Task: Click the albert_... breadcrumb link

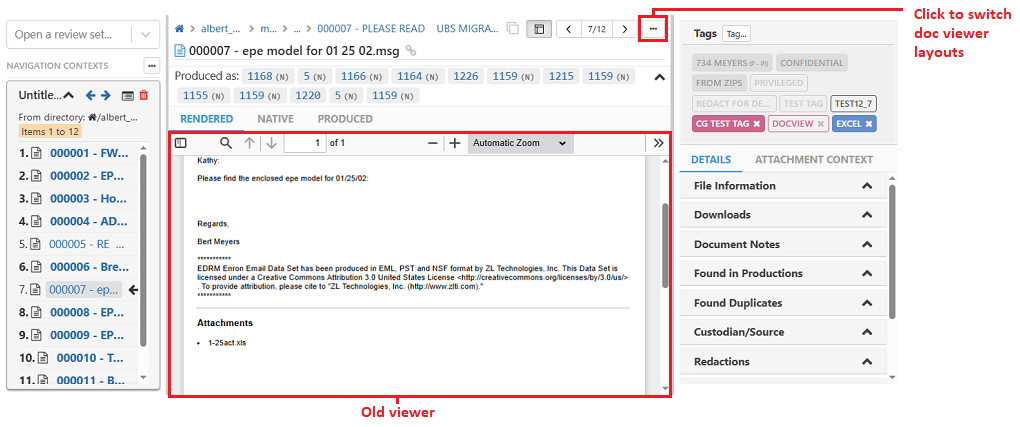Action: (x=221, y=29)
